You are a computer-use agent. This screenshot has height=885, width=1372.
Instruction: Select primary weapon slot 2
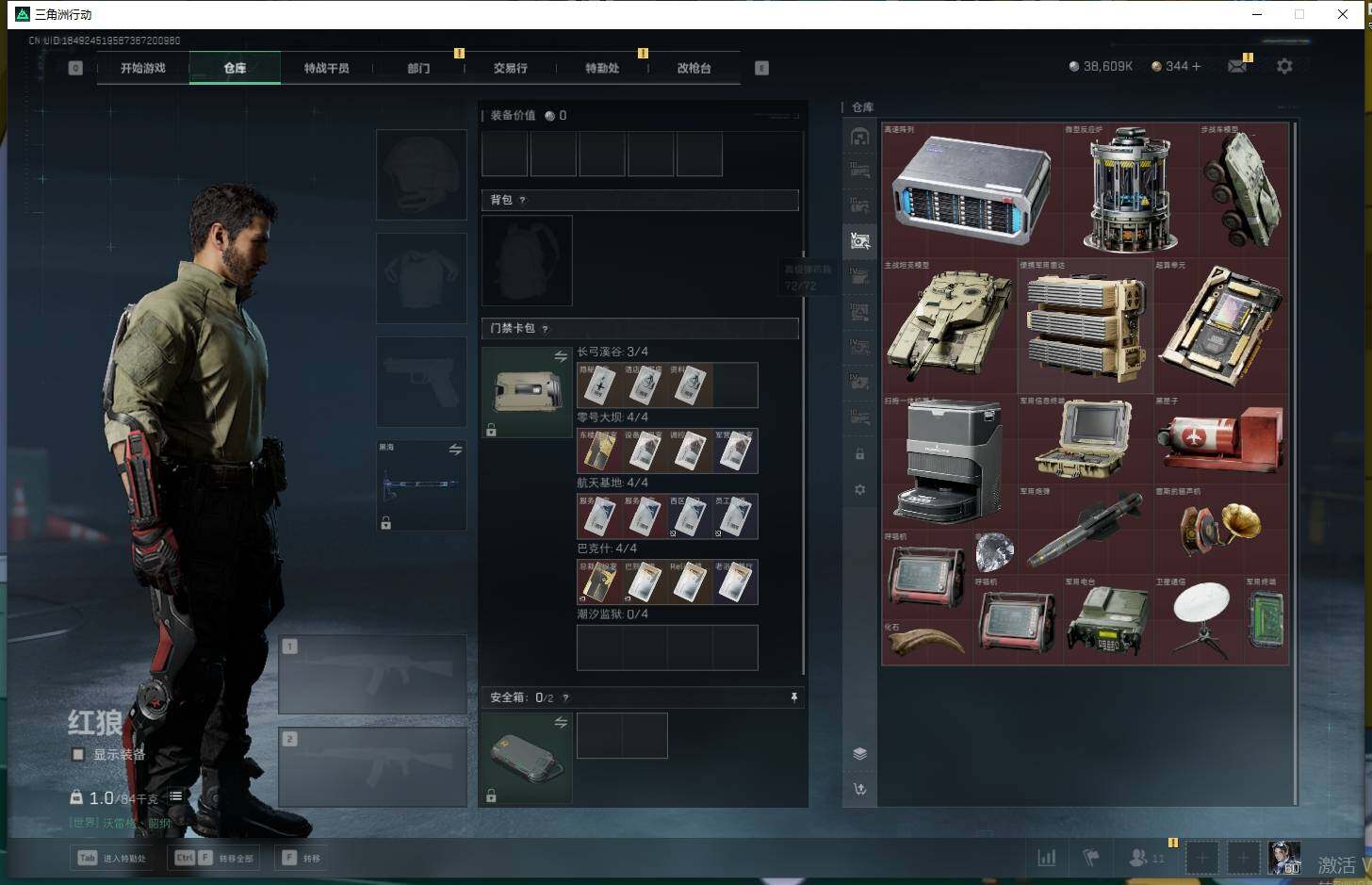click(373, 766)
